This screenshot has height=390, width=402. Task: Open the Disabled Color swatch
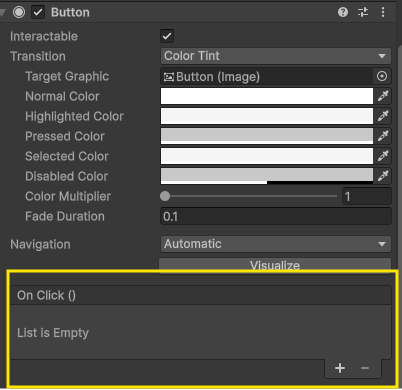click(x=267, y=176)
